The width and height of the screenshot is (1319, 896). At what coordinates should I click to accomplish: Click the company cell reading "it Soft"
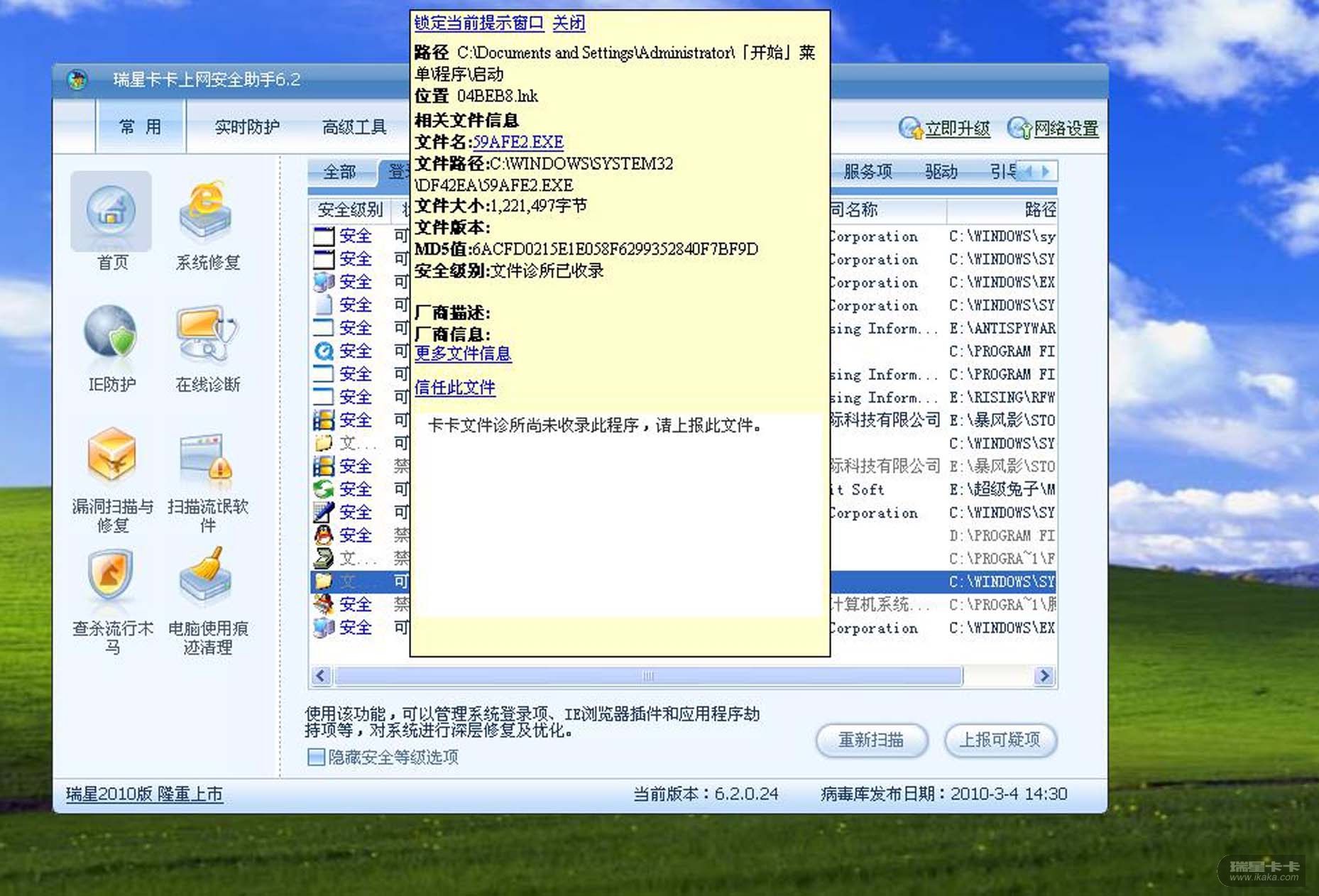[858, 489]
